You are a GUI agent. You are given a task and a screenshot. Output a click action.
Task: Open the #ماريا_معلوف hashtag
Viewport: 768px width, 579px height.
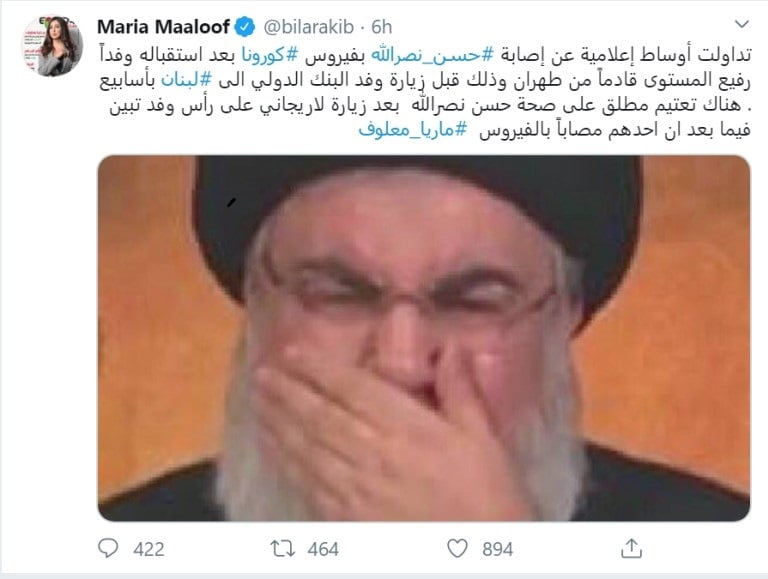coord(413,130)
